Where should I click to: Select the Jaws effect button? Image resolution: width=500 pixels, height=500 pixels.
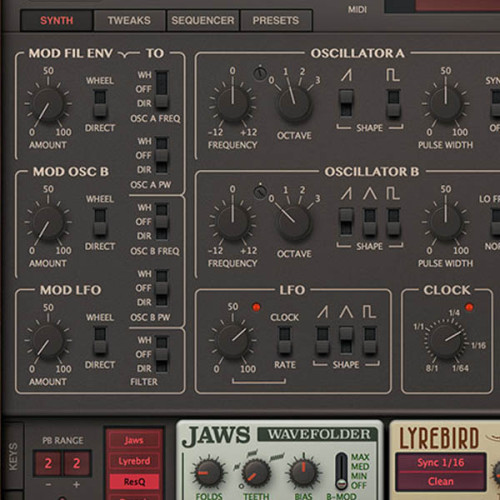134,440
